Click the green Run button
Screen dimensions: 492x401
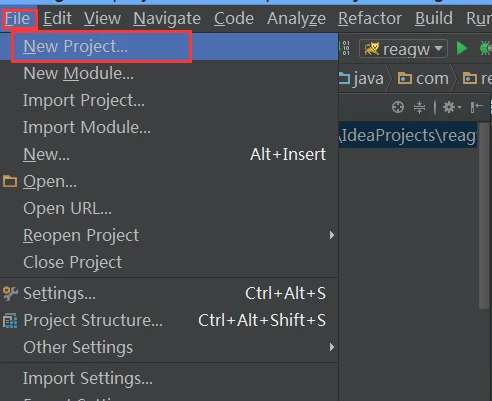462,49
